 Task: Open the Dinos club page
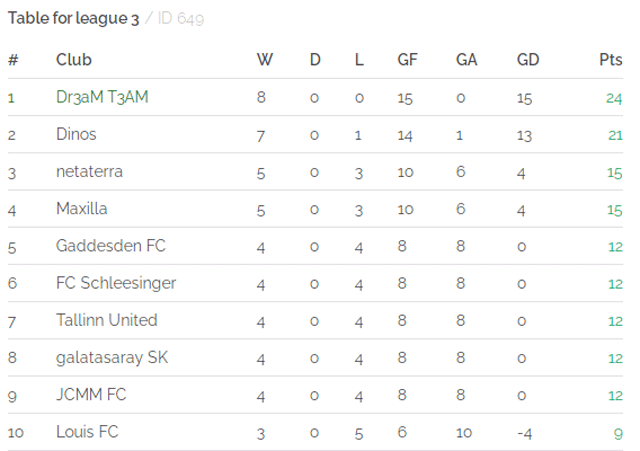coord(76,134)
